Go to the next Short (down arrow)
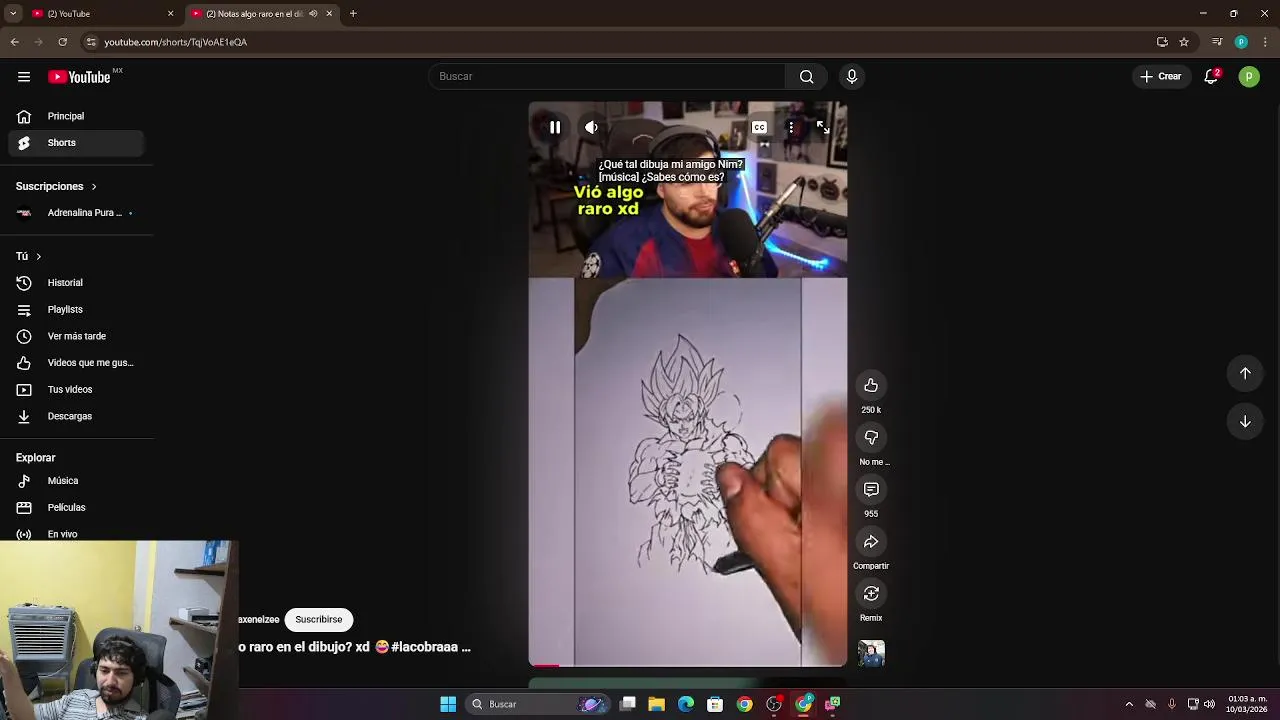Viewport: 1280px width, 720px height. [1245, 421]
